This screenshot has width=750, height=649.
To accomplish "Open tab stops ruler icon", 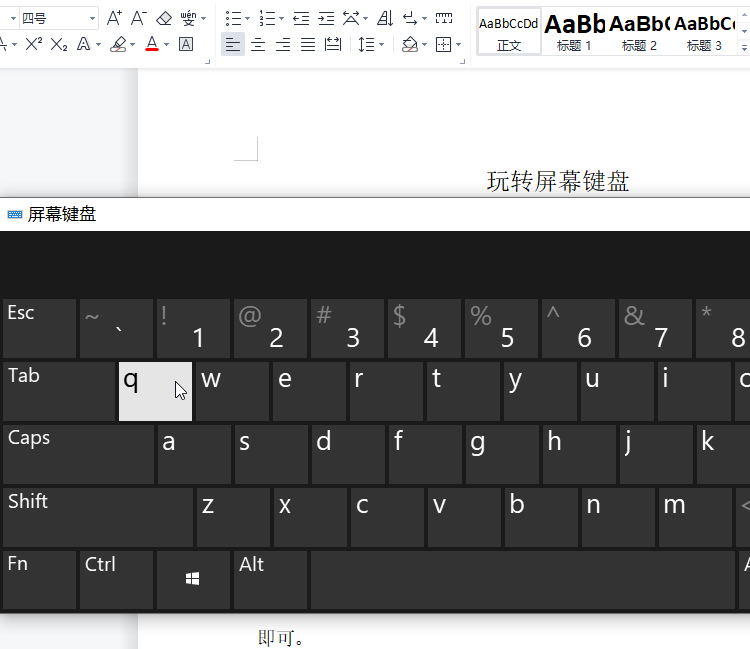I will (x=444, y=18).
